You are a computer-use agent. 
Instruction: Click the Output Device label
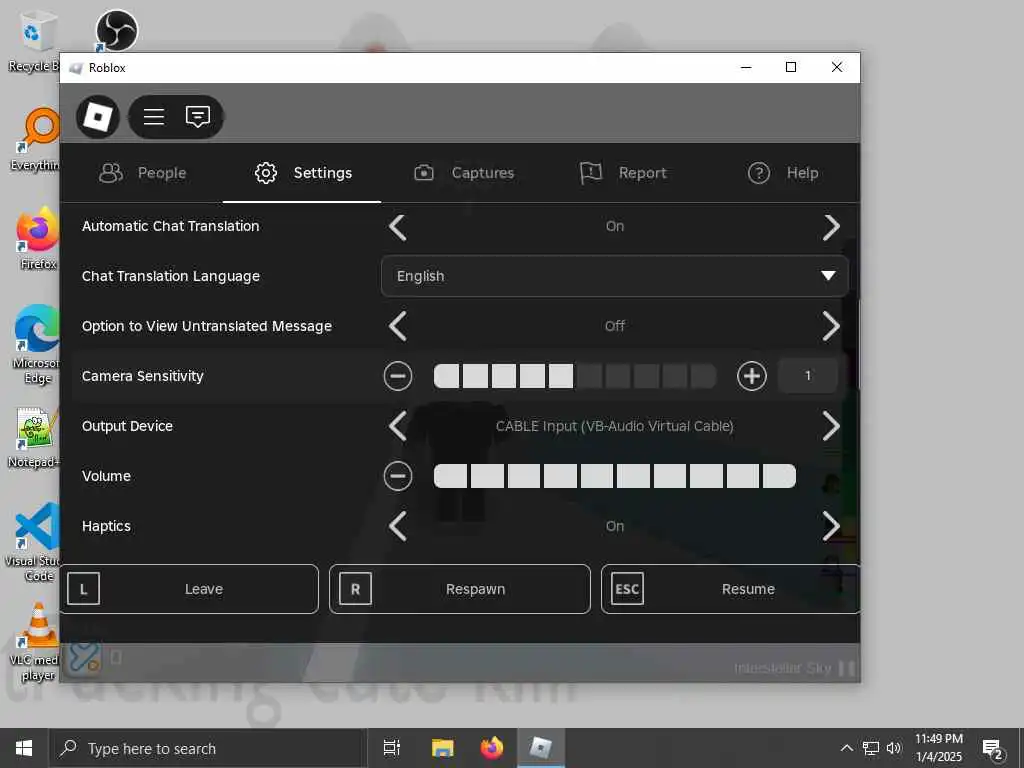tap(127, 426)
